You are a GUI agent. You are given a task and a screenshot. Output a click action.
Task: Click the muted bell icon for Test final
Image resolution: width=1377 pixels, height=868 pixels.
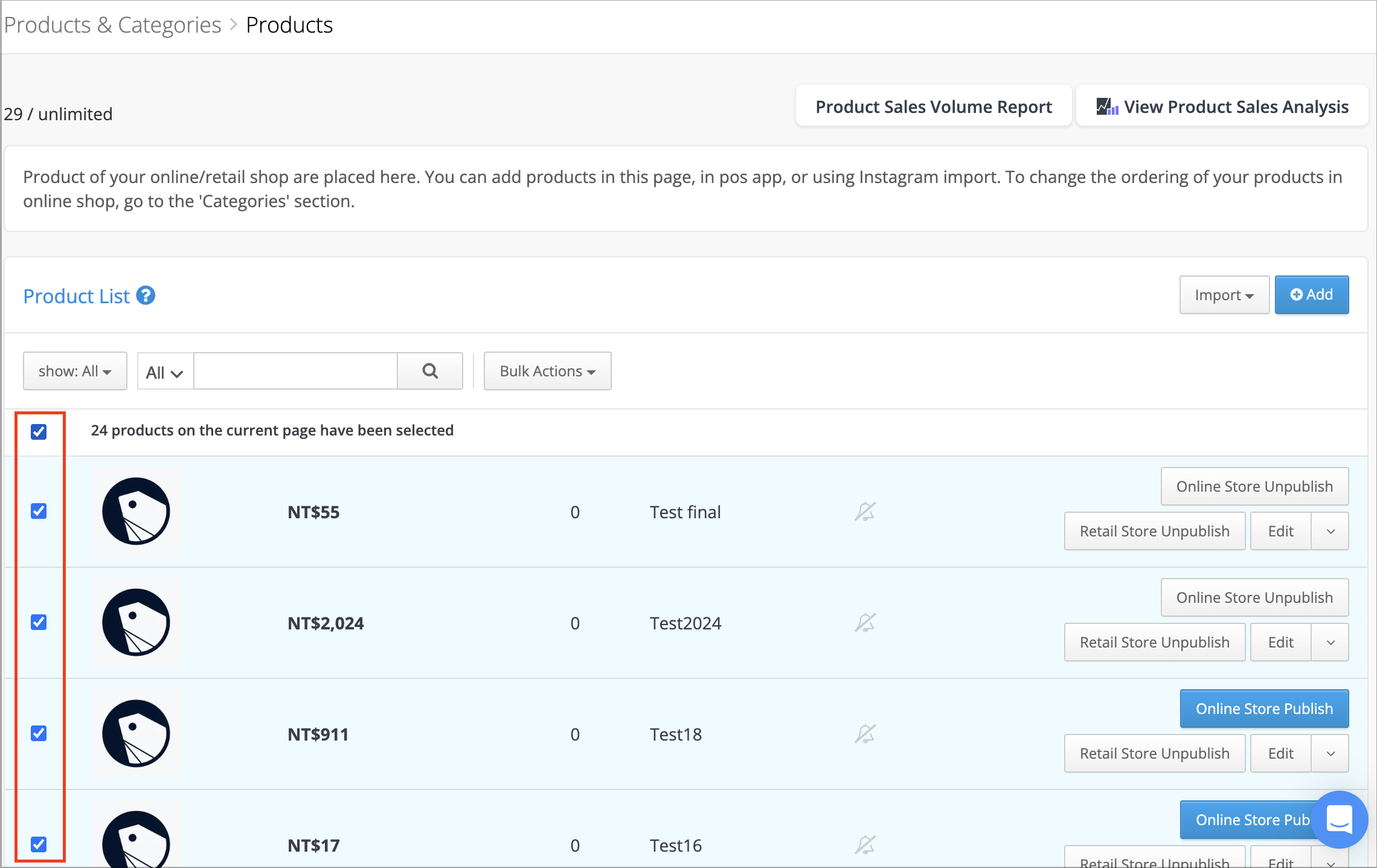click(x=865, y=512)
